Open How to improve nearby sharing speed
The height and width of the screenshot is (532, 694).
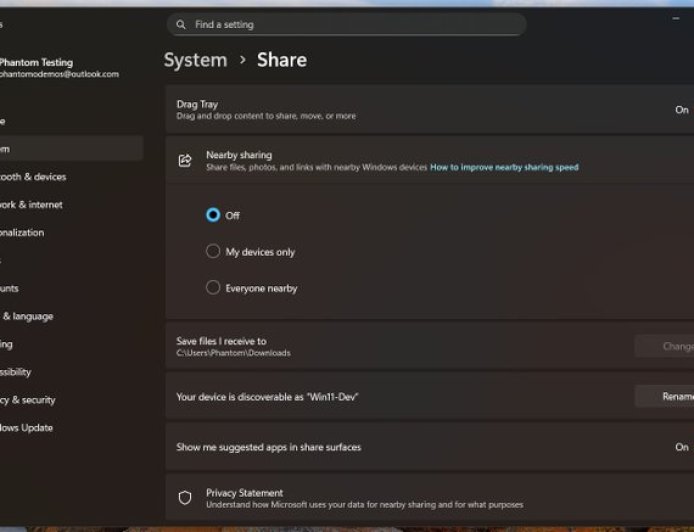504,168
